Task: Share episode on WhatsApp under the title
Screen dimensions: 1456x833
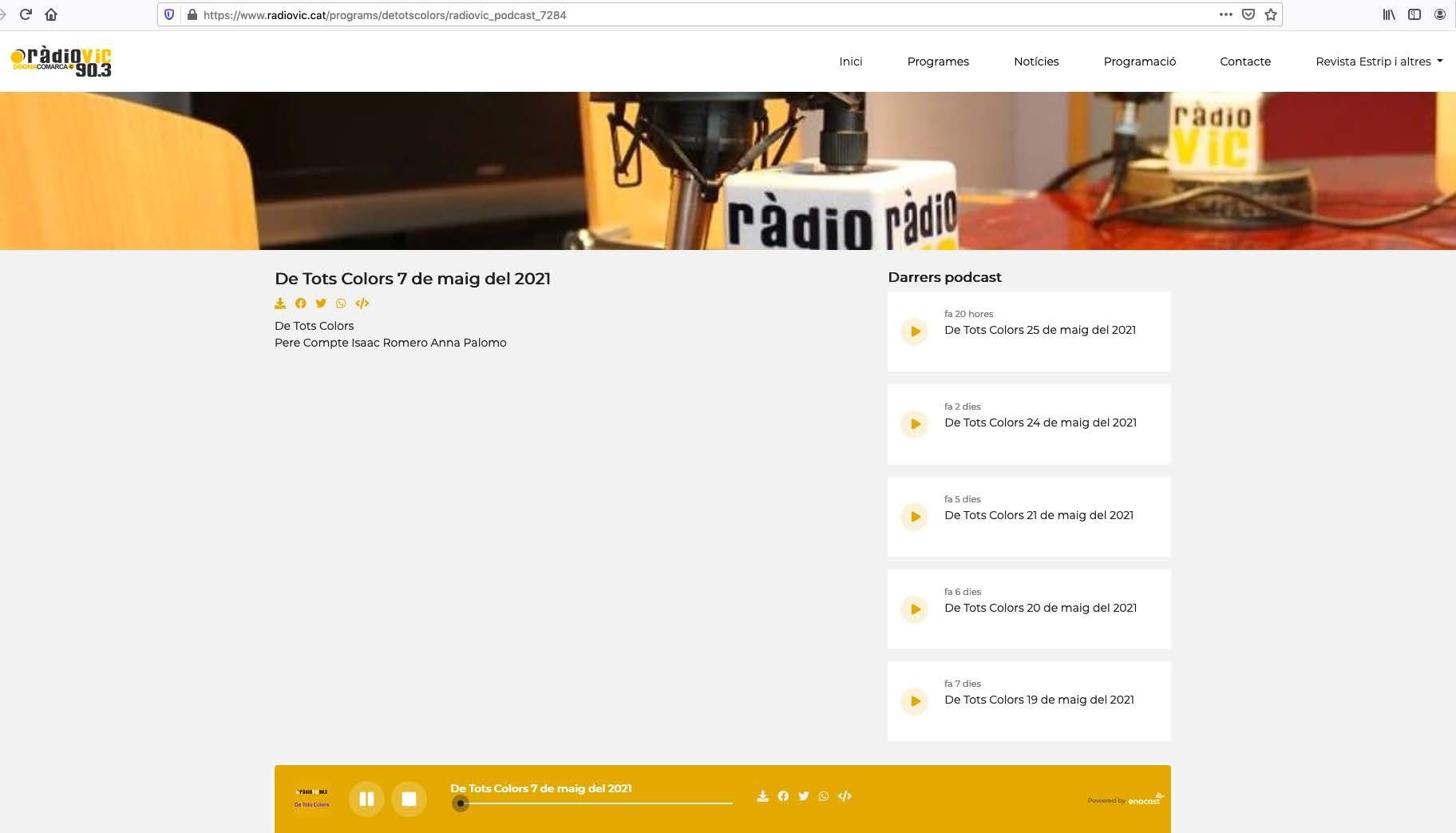Action: [341, 303]
